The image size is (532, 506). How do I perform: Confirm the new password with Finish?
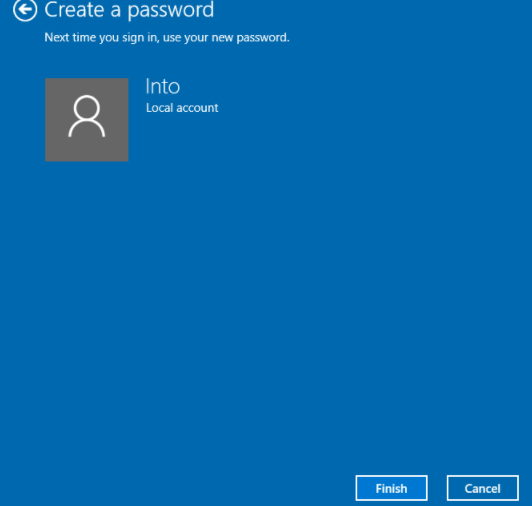click(x=391, y=488)
